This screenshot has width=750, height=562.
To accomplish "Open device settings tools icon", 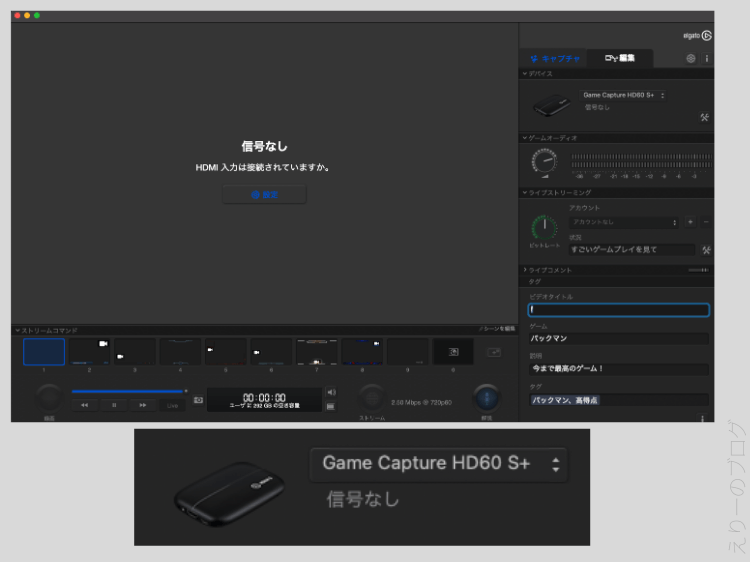I will click(x=705, y=117).
